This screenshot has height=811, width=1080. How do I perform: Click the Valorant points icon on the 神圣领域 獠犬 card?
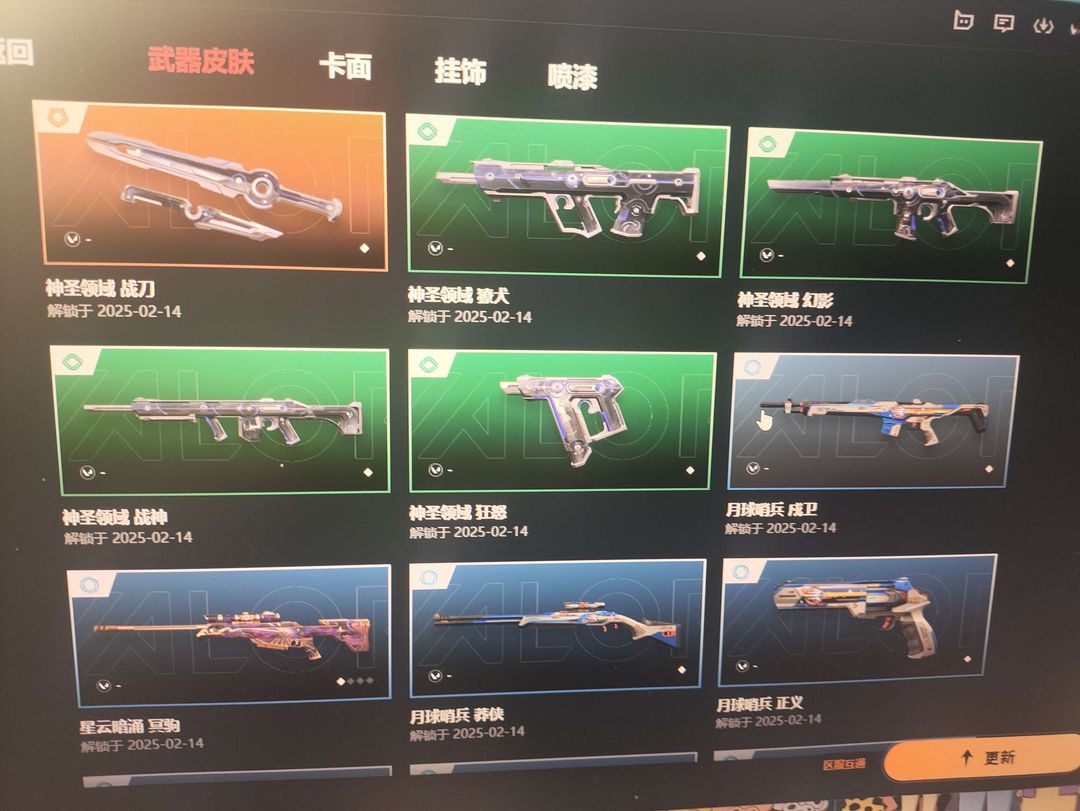coord(435,248)
